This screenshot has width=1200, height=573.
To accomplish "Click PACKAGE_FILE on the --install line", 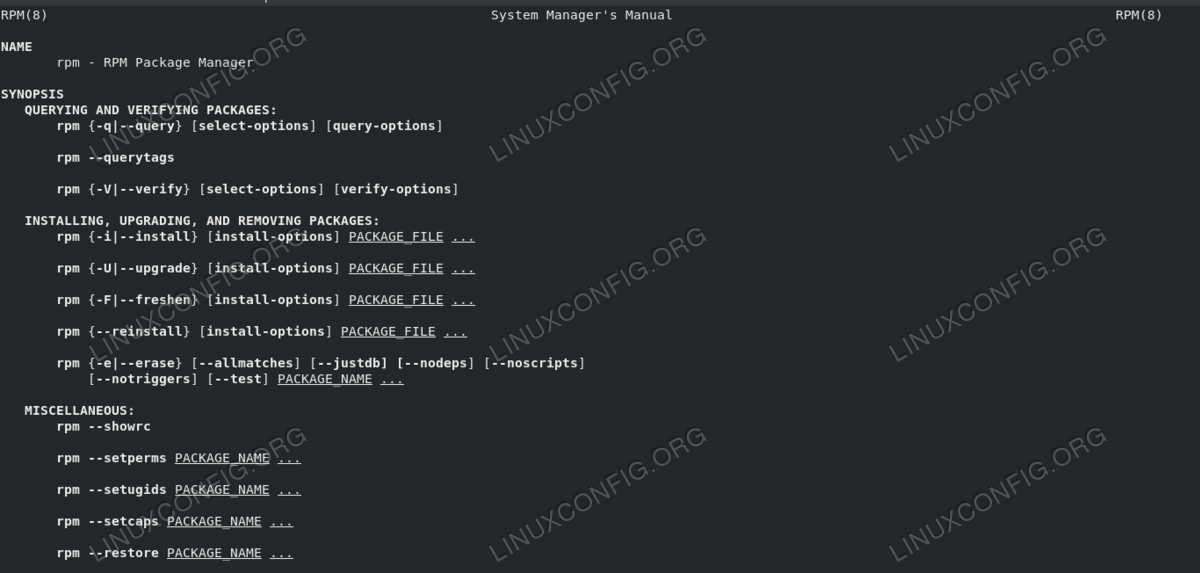I will point(396,237).
